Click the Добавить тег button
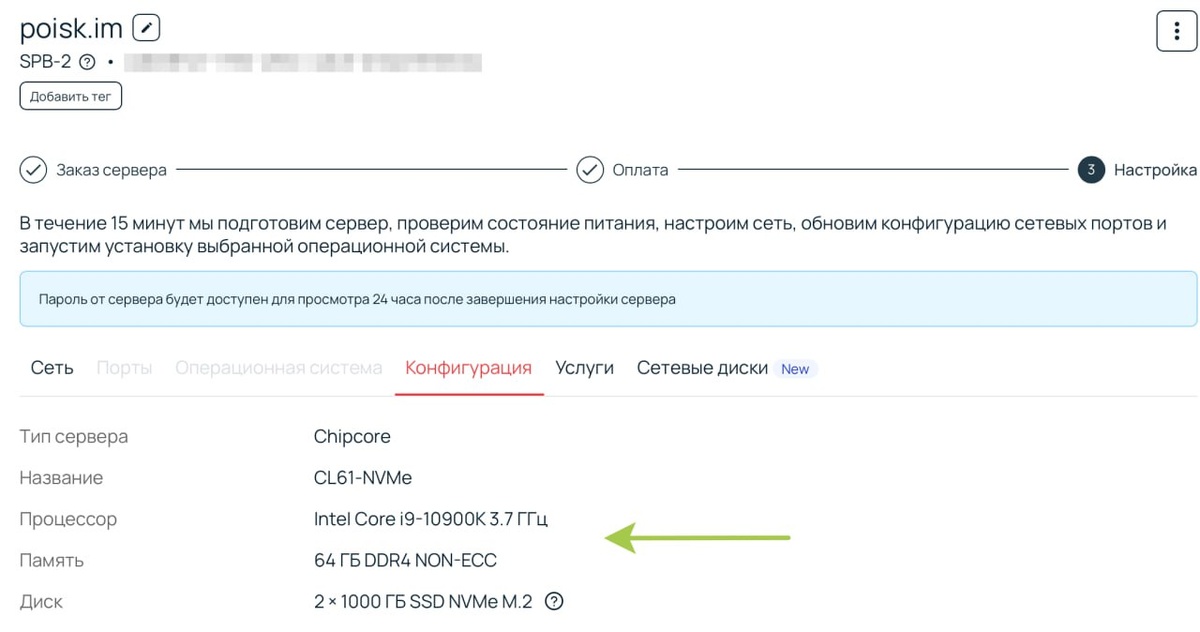The image size is (1200, 632). click(x=71, y=97)
